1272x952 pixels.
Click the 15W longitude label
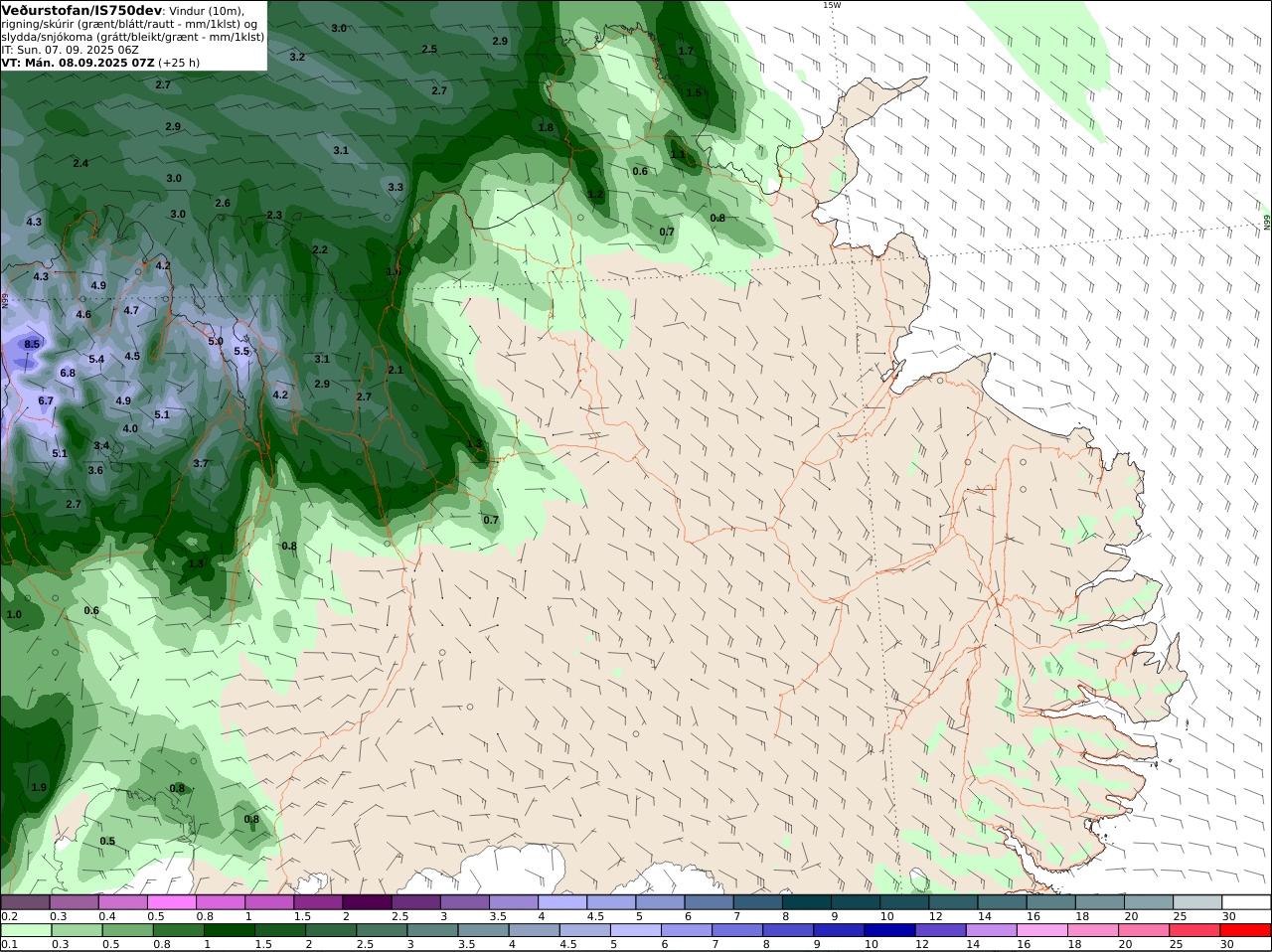tap(832, 5)
